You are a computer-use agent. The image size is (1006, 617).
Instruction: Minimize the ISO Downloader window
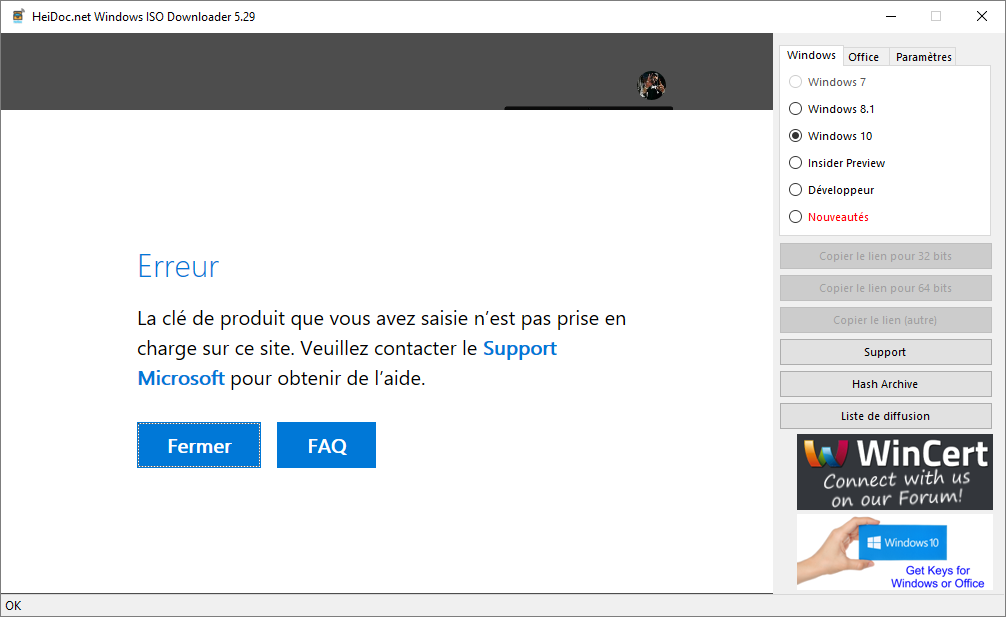[x=891, y=16]
